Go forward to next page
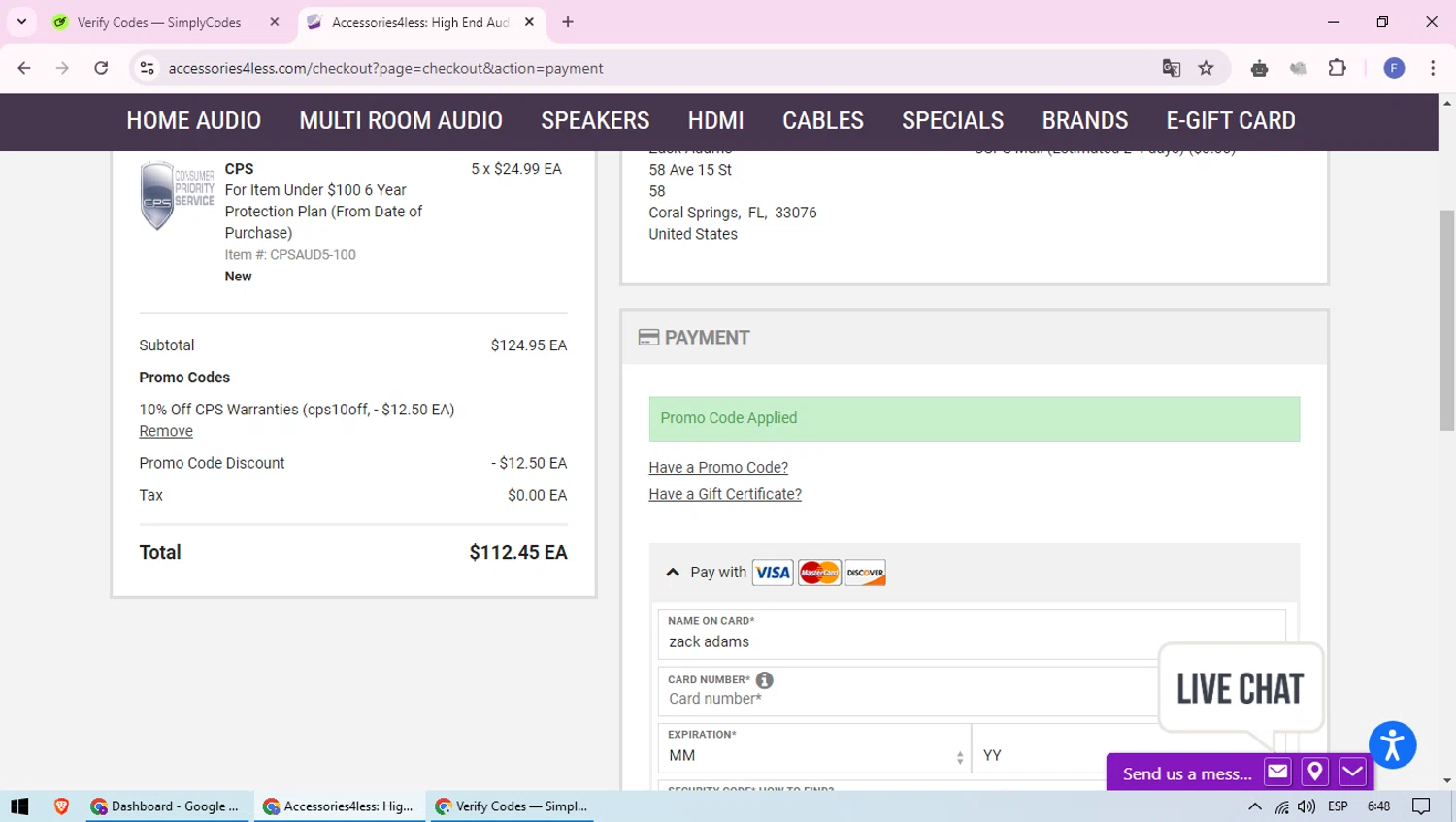The height and width of the screenshot is (822, 1456). click(62, 68)
